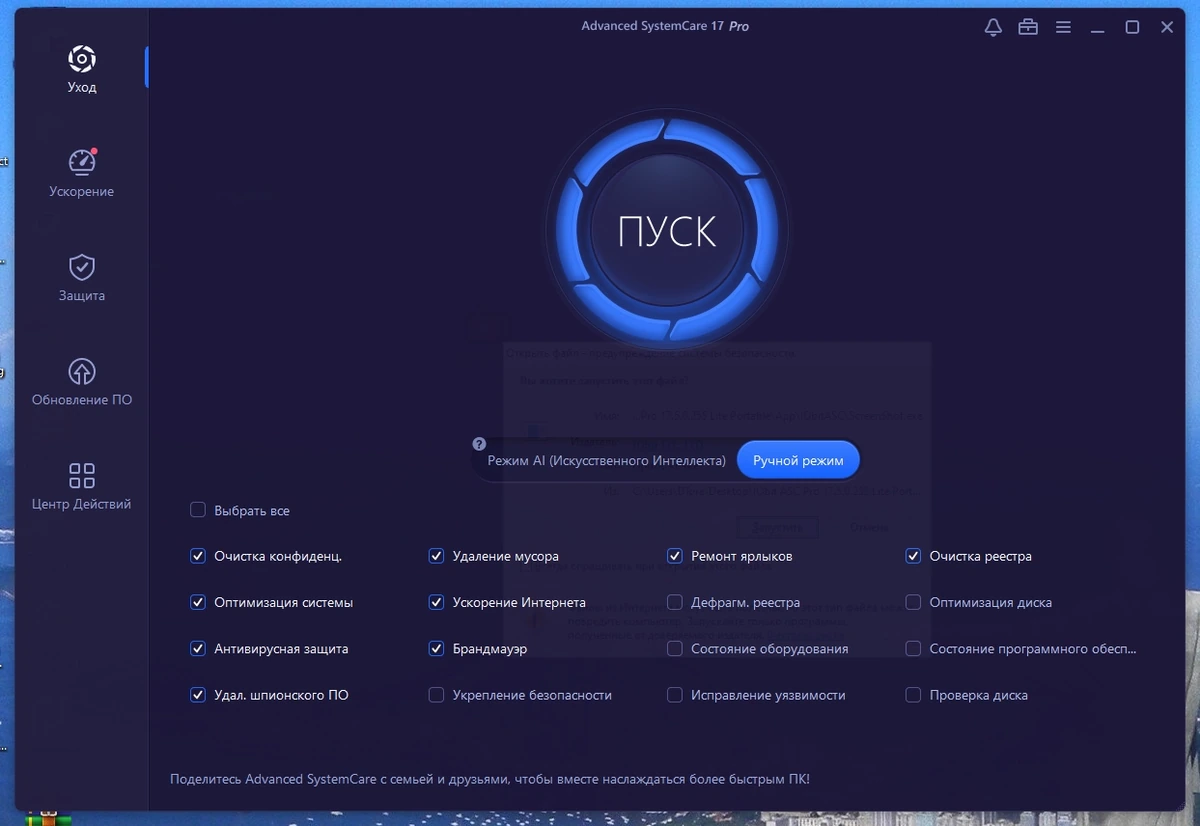Start scan with the ПУСК button
Image resolution: width=1200 pixels, height=826 pixels.
click(x=667, y=231)
